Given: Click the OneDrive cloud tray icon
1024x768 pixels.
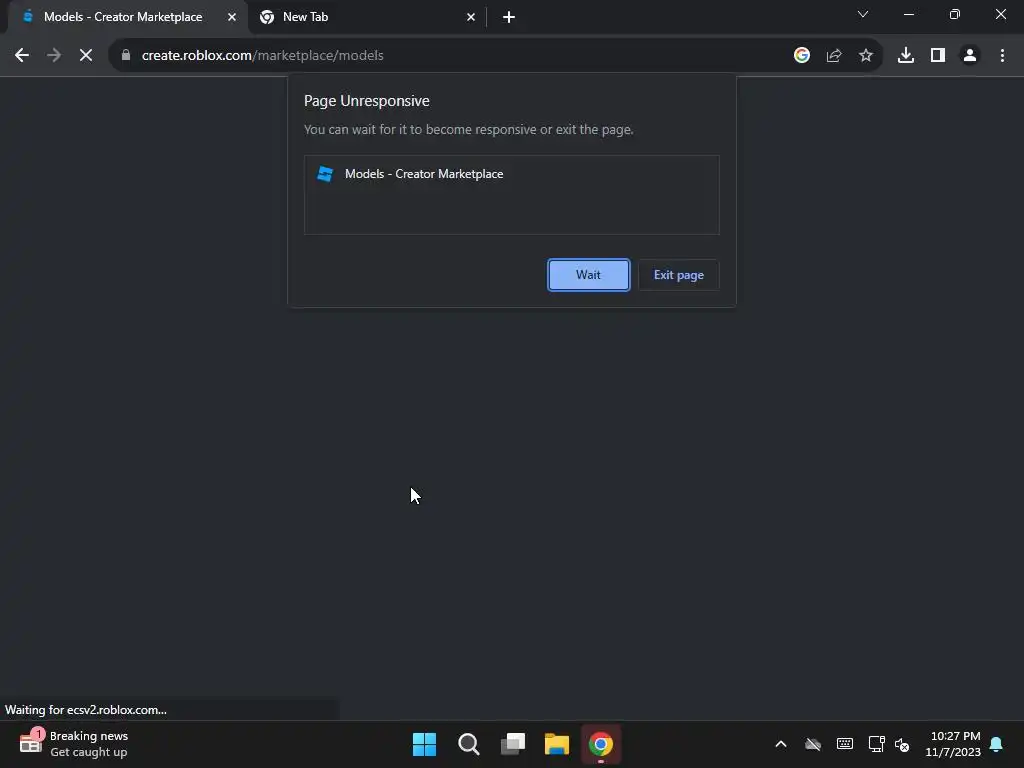Looking at the screenshot, I should [813, 744].
